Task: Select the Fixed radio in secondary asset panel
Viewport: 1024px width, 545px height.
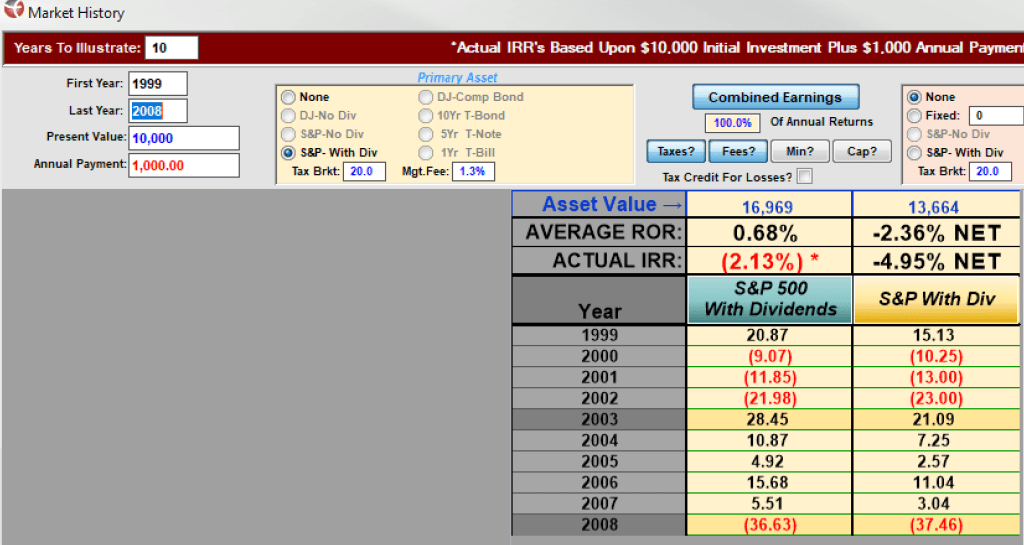Action: tap(914, 116)
